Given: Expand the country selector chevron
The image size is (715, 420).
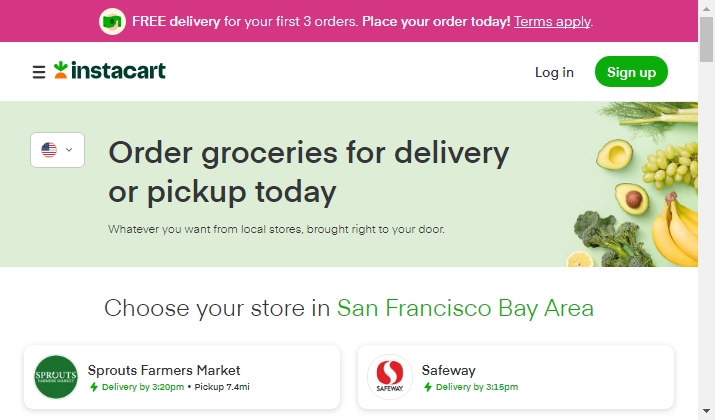Looking at the screenshot, I should pos(70,150).
